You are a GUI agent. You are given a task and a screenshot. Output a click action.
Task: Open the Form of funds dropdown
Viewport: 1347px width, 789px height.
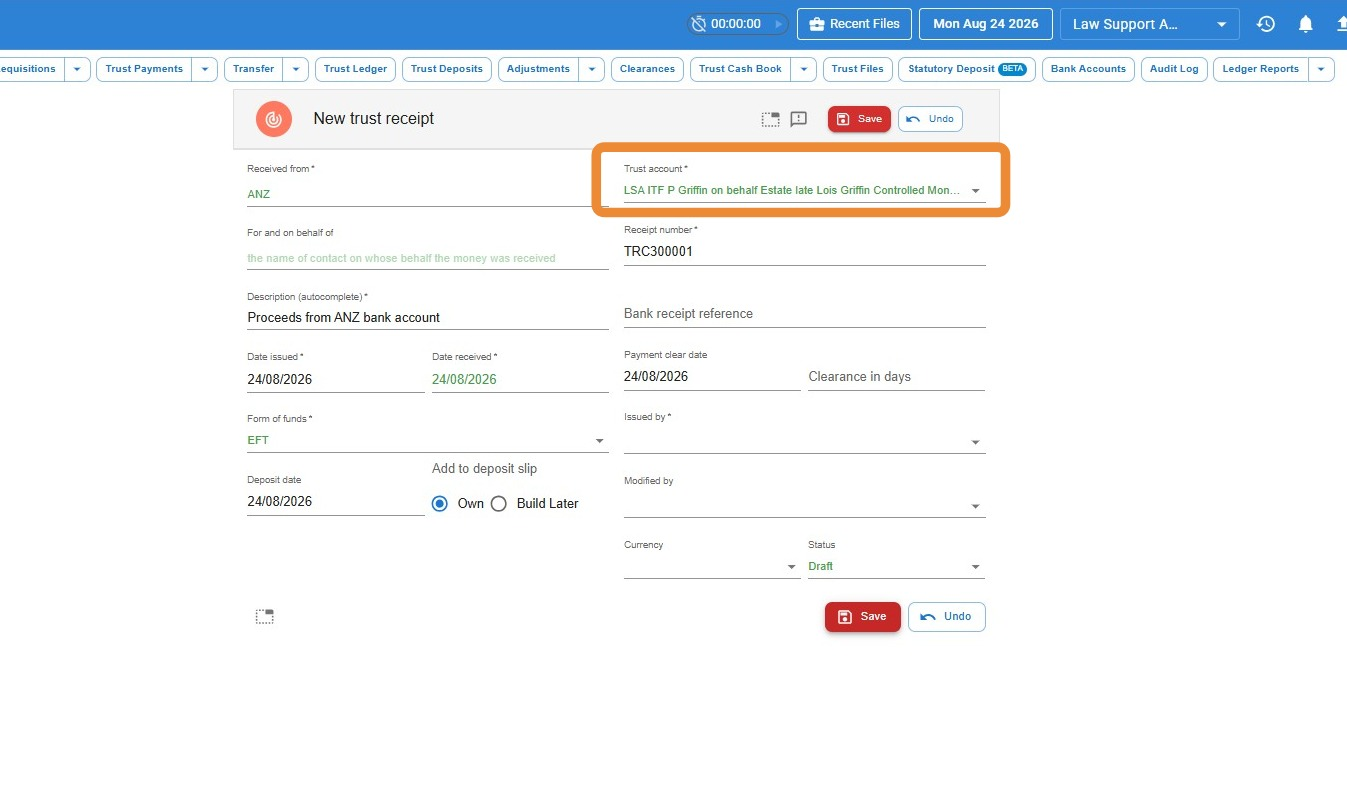click(x=428, y=440)
